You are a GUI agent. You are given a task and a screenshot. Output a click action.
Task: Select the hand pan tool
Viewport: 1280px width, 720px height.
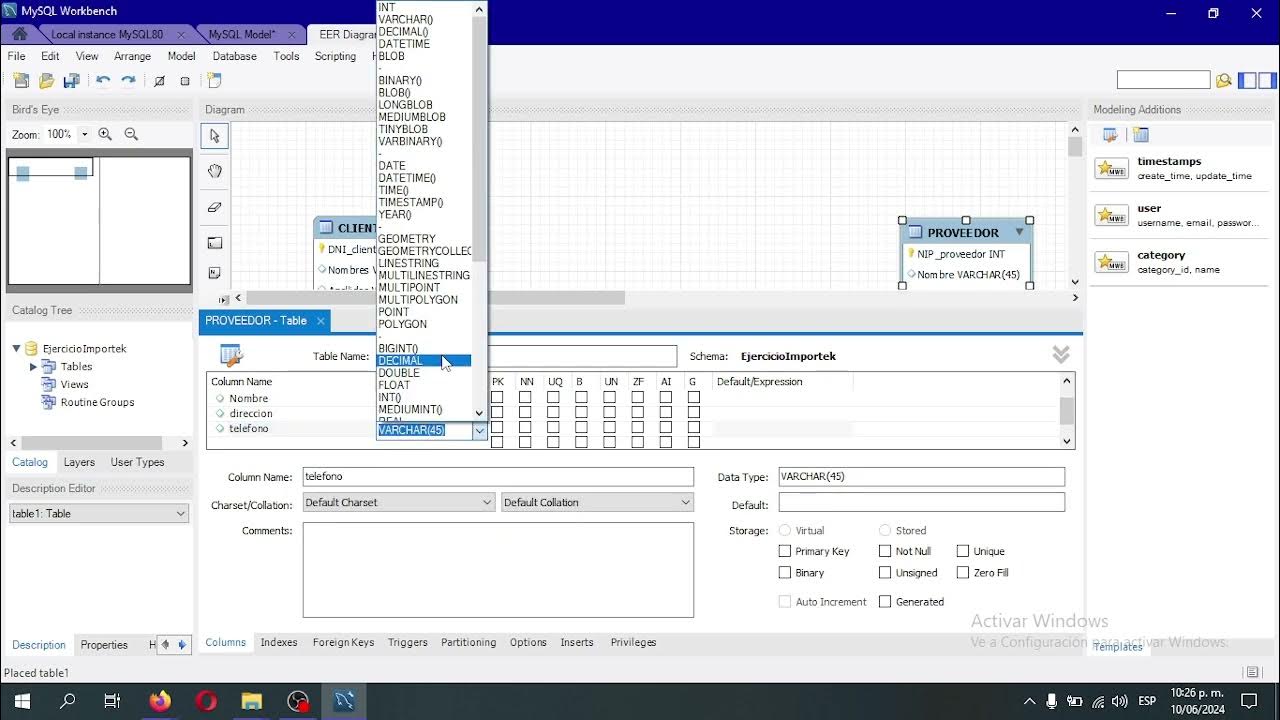[x=214, y=171]
